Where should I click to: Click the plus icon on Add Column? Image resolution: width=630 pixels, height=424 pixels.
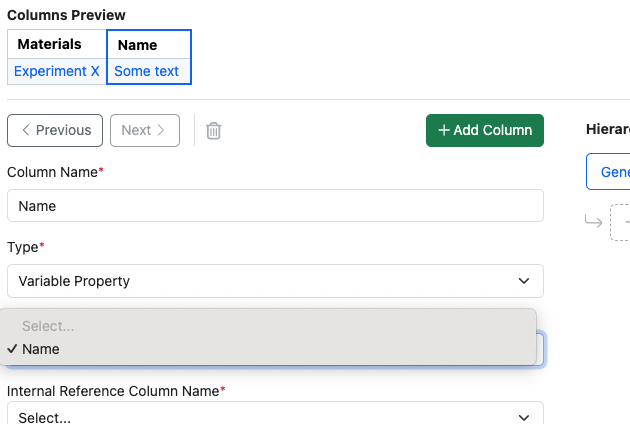444,131
